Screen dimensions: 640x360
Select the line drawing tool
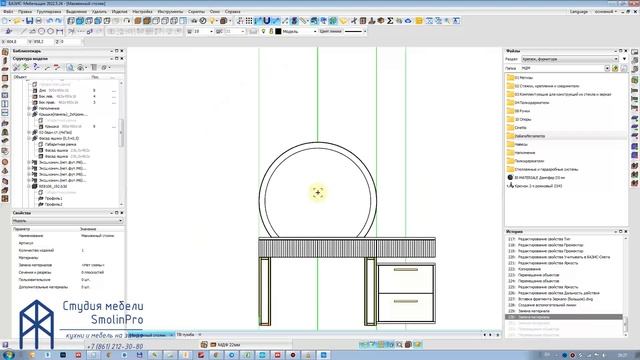tap(23, 31)
